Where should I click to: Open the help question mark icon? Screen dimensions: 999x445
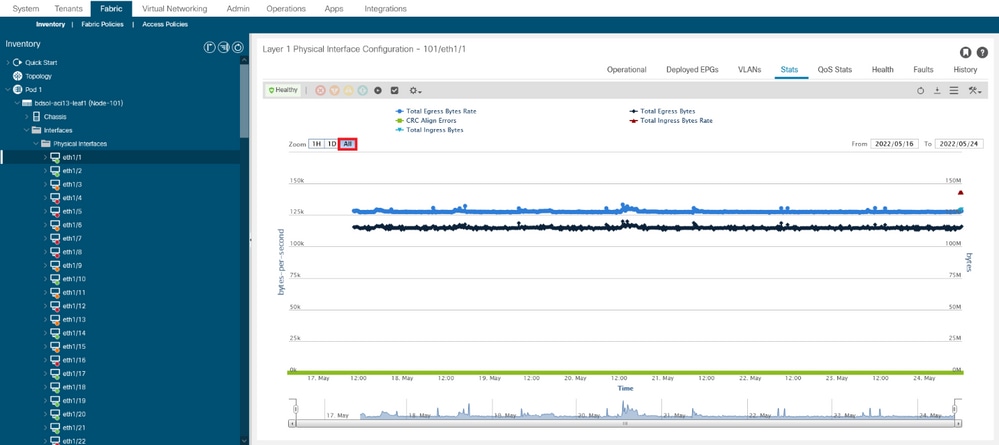(x=982, y=52)
